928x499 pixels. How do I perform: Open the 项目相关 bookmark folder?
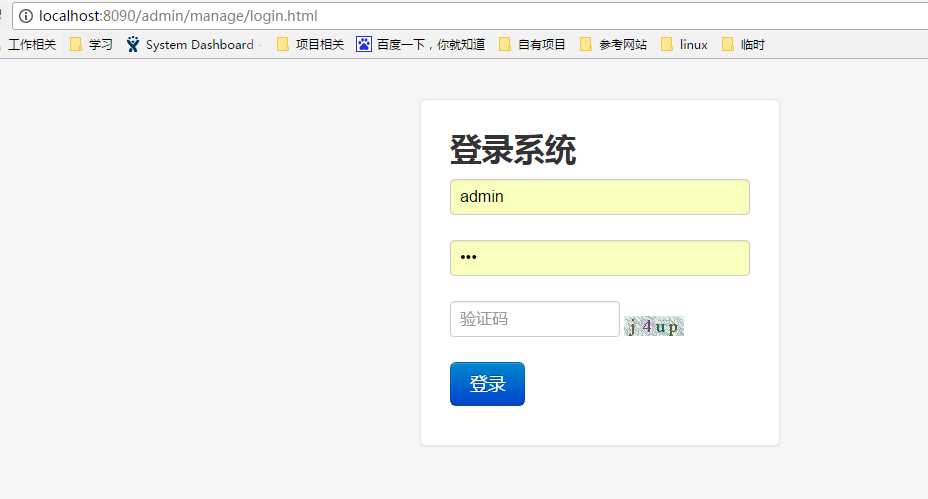coord(311,45)
